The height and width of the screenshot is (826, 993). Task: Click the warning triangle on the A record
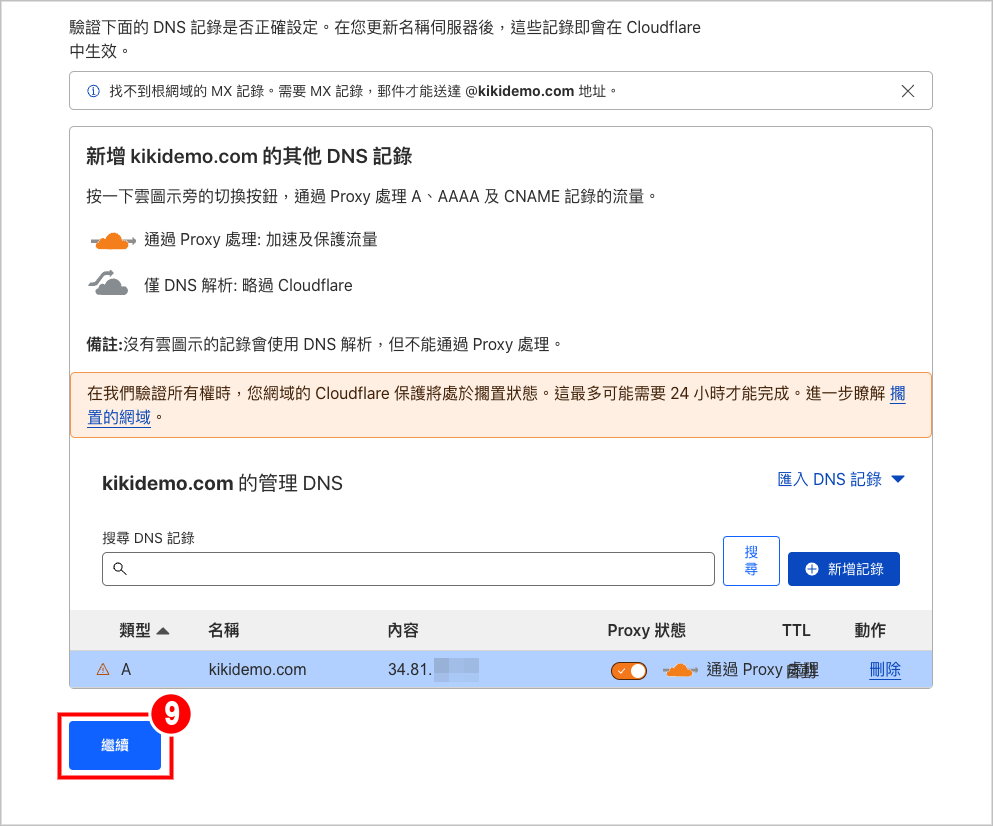coord(103,669)
